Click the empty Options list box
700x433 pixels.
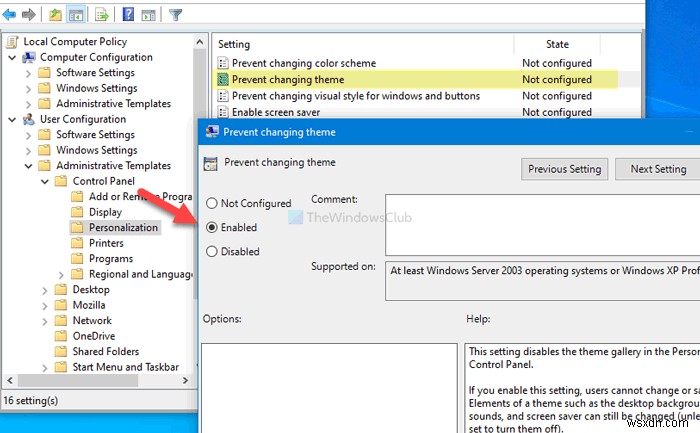[329, 388]
